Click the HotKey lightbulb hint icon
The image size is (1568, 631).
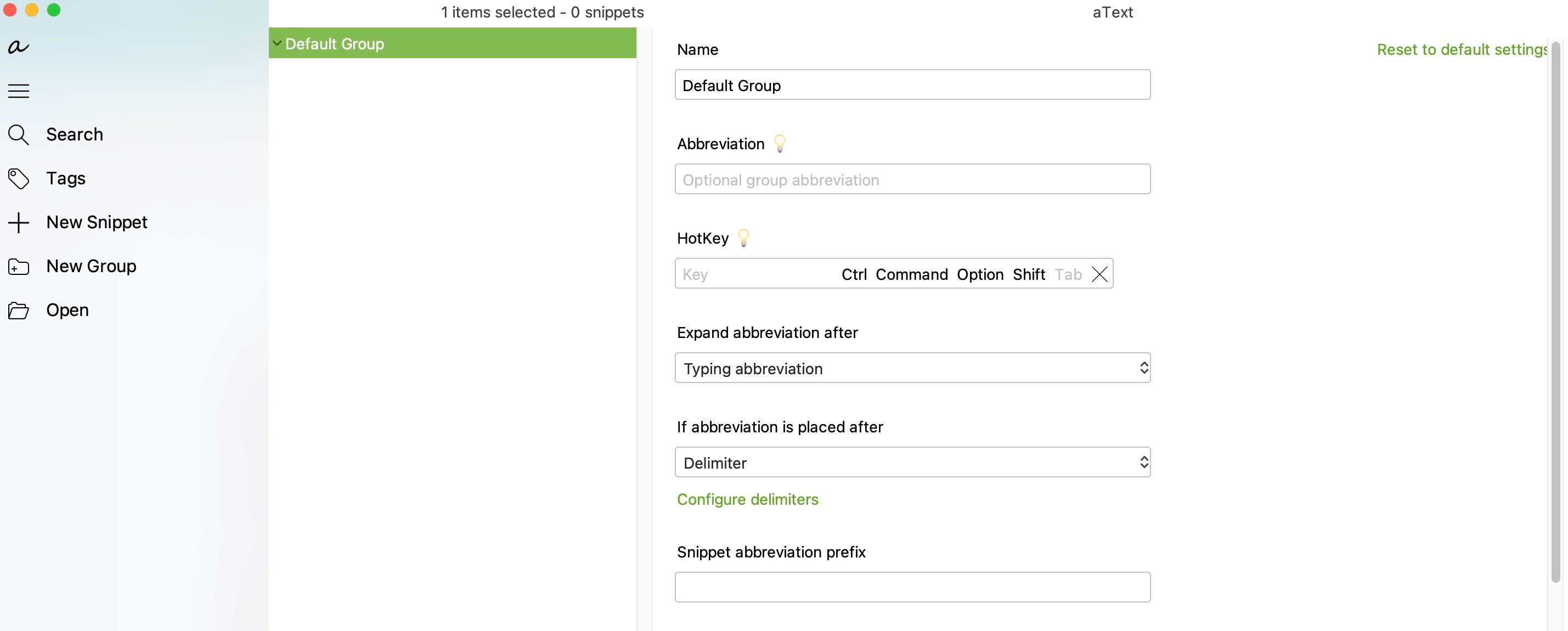click(744, 238)
